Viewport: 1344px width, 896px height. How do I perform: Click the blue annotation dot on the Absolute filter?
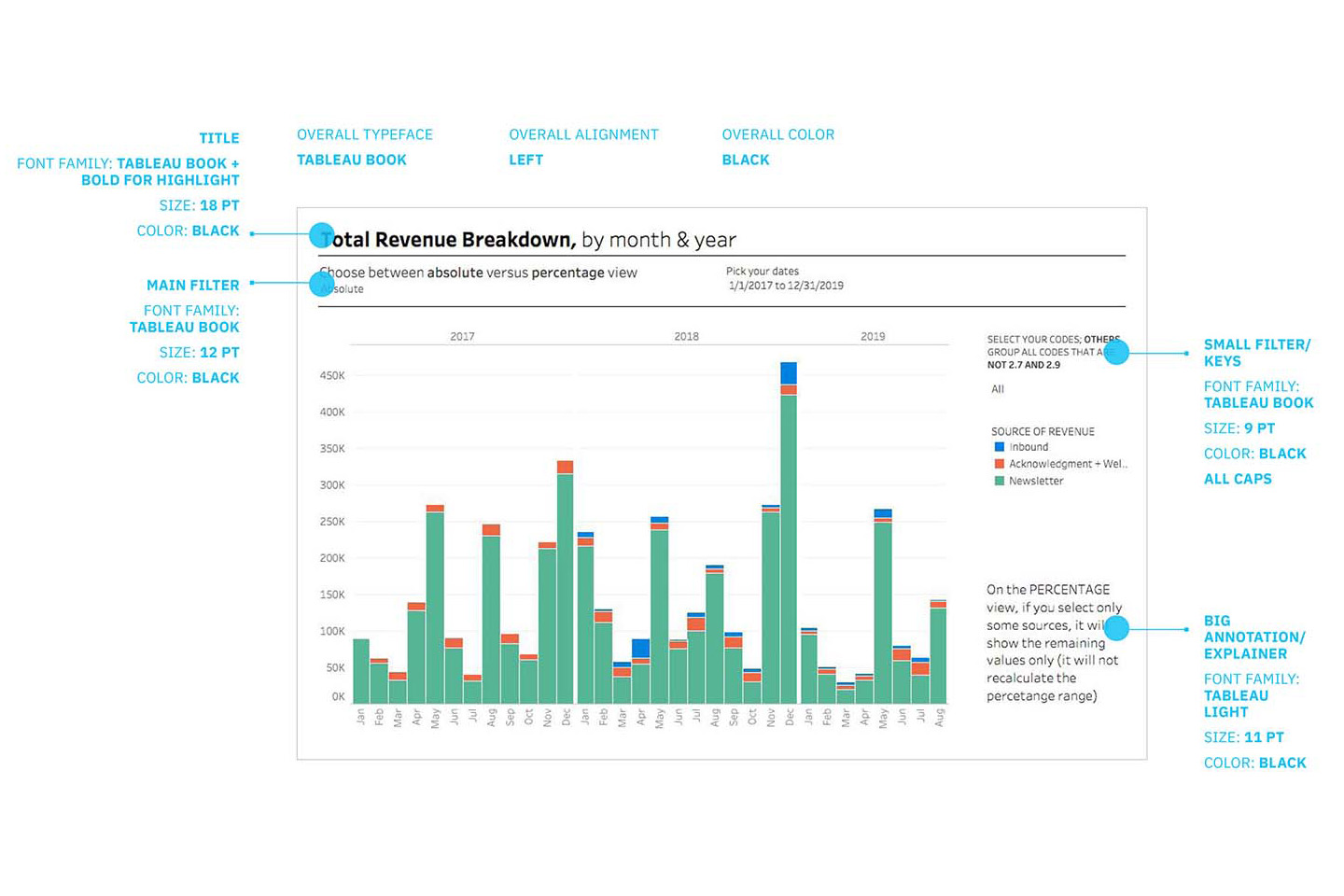(x=322, y=284)
